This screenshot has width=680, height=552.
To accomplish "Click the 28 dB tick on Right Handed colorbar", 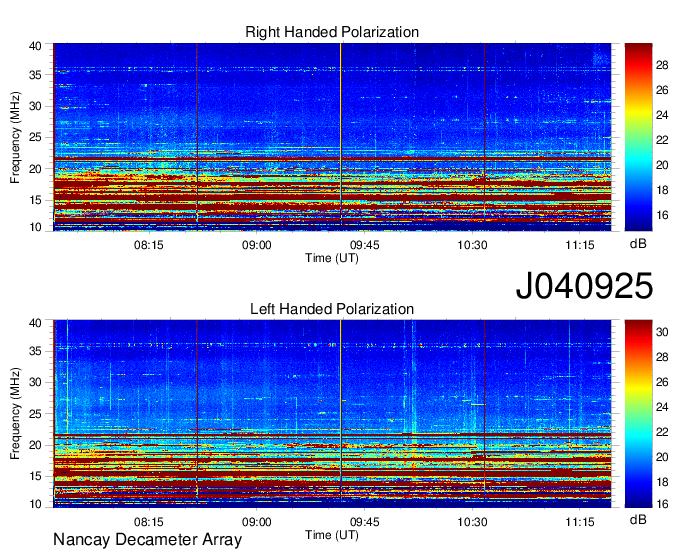I will click(662, 65).
